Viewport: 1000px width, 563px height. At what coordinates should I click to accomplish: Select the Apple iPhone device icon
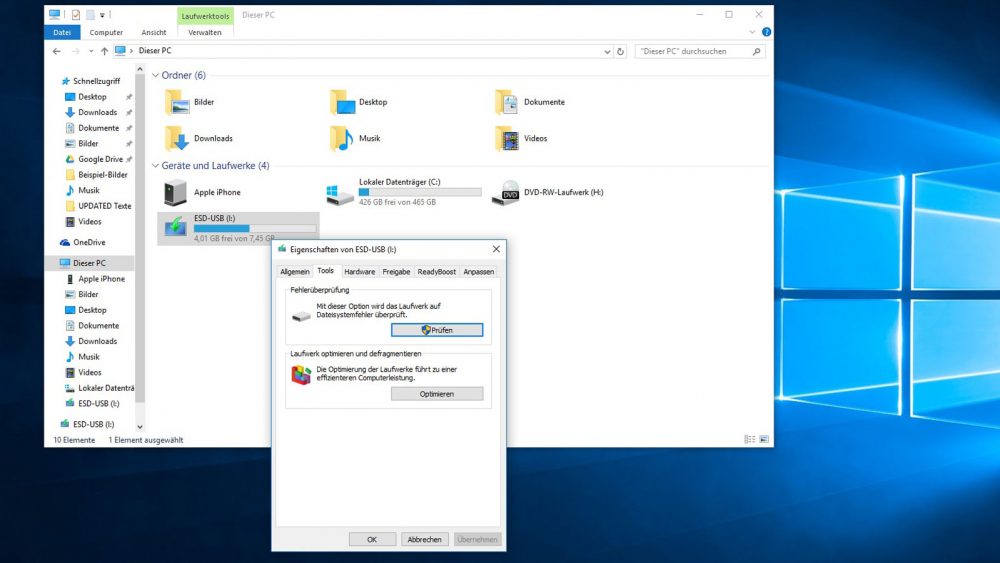[x=175, y=193]
